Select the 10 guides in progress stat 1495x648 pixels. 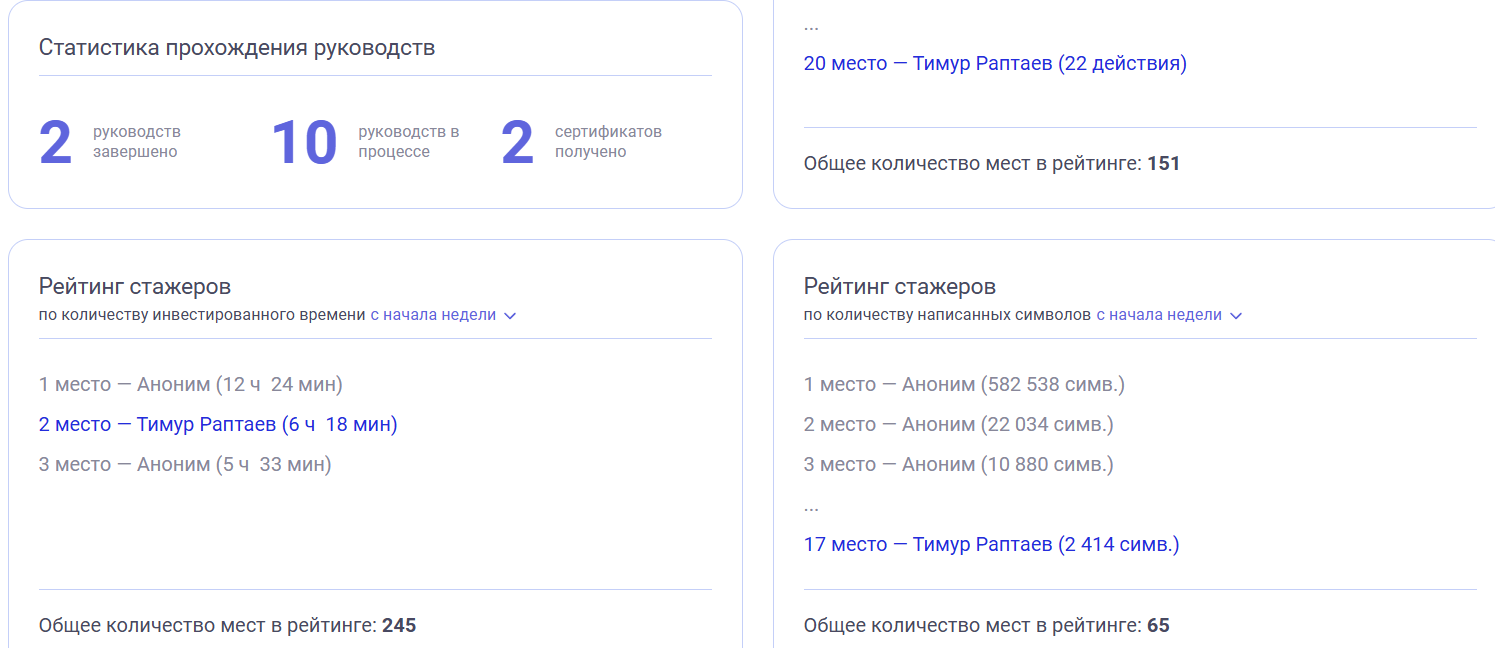[x=304, y=142]
